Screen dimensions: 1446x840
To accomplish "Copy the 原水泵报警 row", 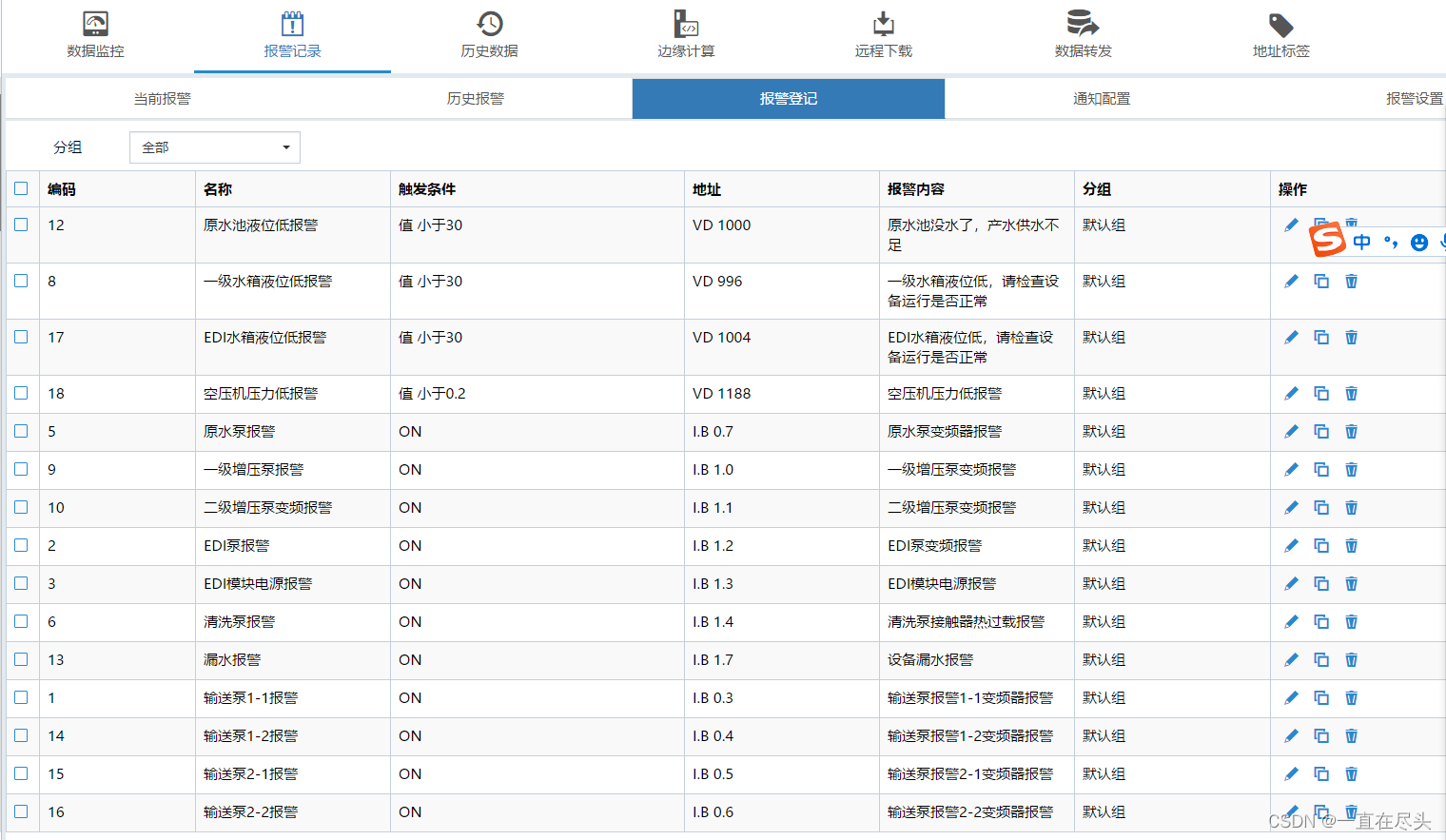I will [1321, 432].
